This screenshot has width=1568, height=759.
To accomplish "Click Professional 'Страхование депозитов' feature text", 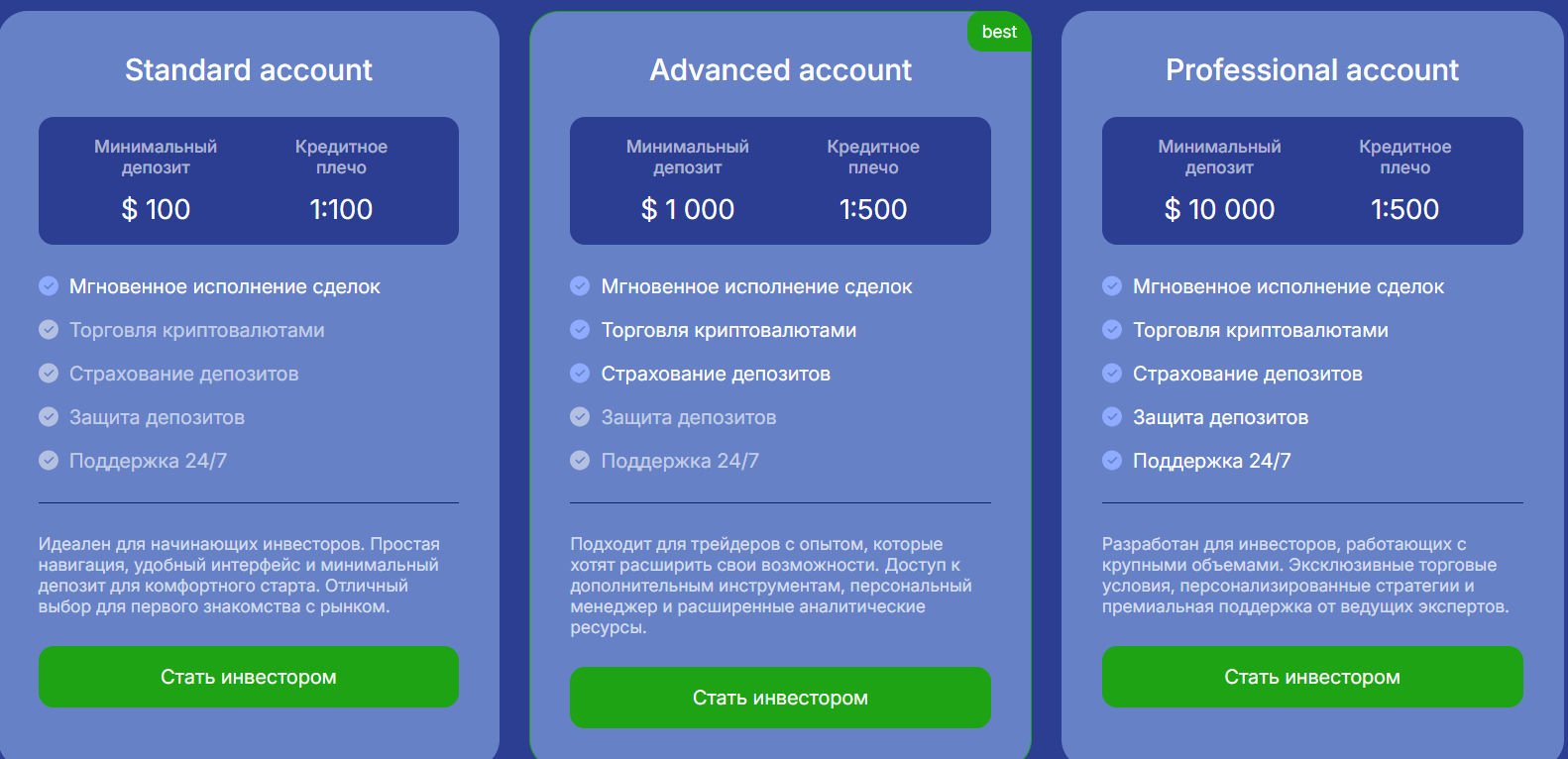I will click(x=1248, y=374).
